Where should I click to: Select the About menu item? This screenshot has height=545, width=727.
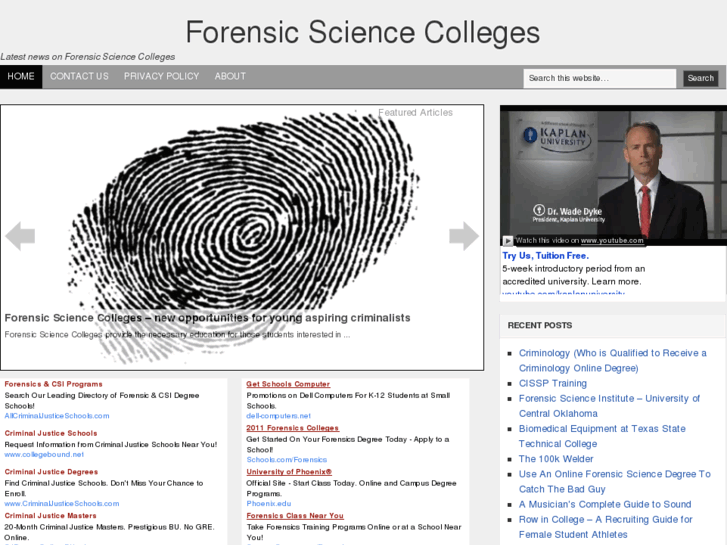click(230, 77)
